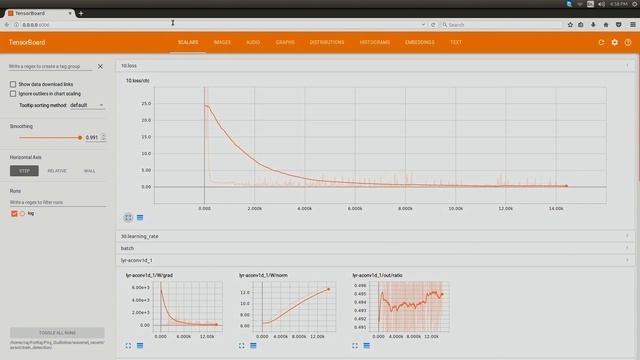Adjust the Smoothing slider handle
640x360 pixels.
pyautogui.click(x=80, y=138)
